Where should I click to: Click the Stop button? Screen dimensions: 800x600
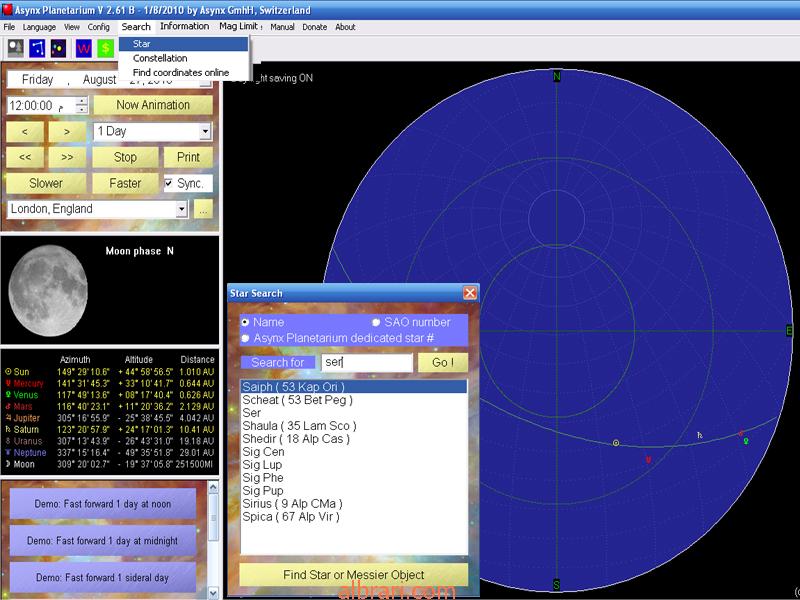coord(125,158)
